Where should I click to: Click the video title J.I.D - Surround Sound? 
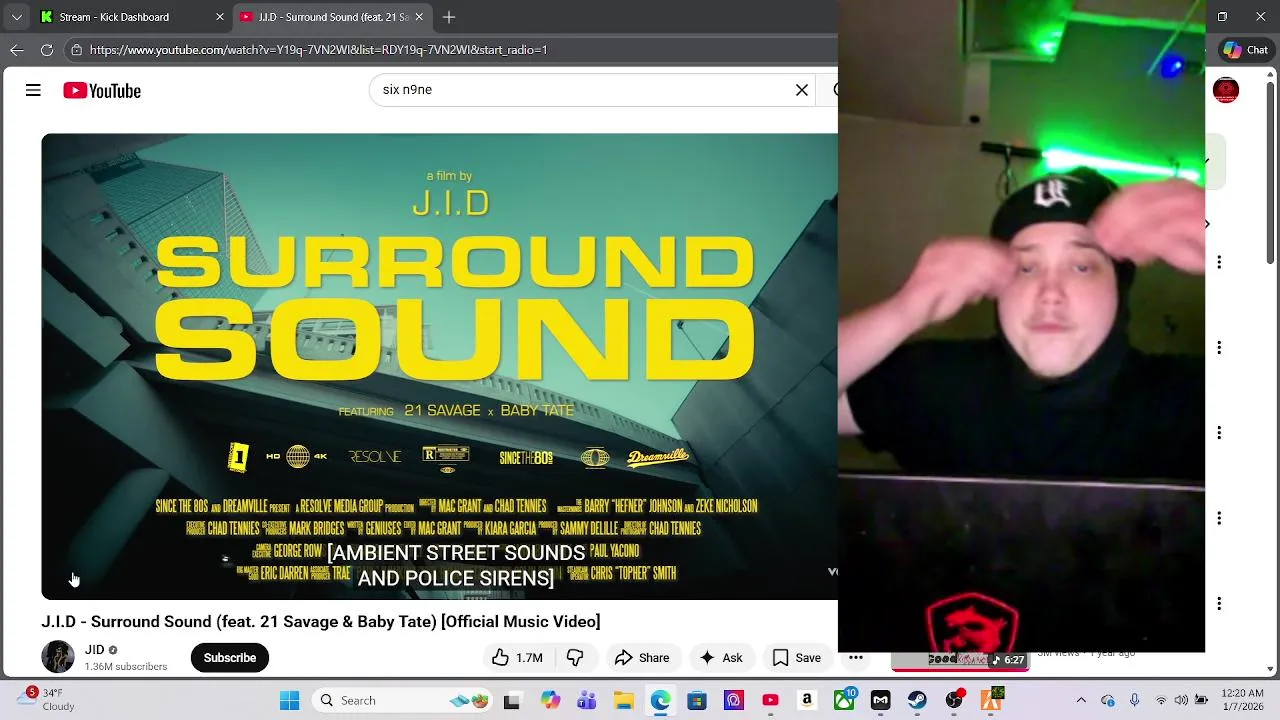321,622
